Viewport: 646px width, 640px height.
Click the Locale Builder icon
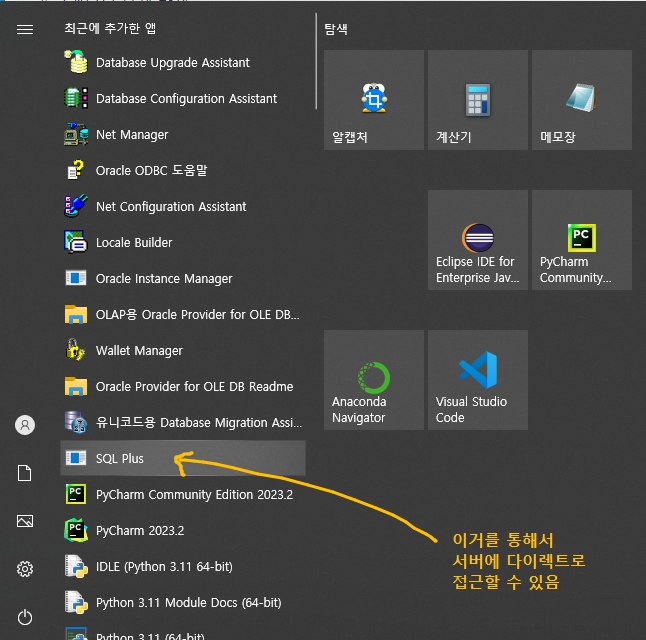tap(76, 242)
